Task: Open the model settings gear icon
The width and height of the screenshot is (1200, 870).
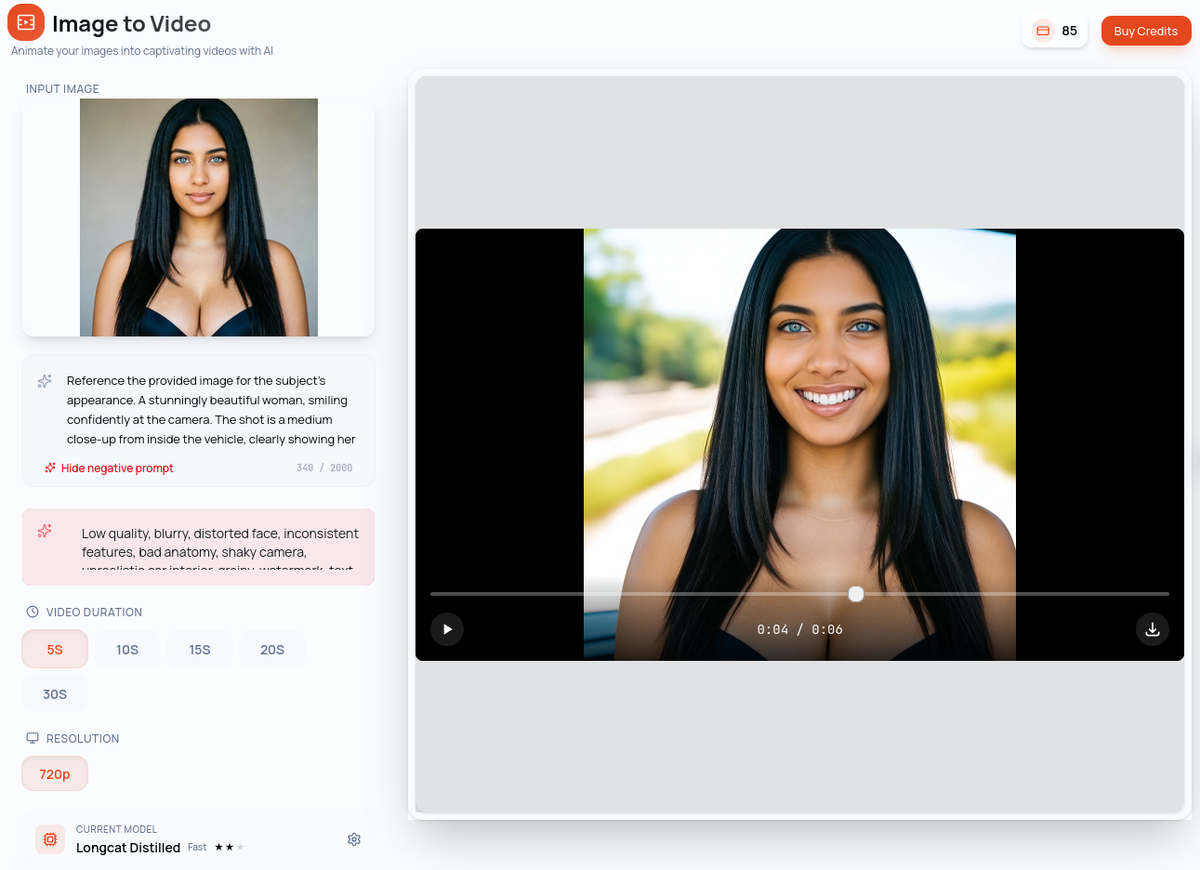Action: point(354,839)
